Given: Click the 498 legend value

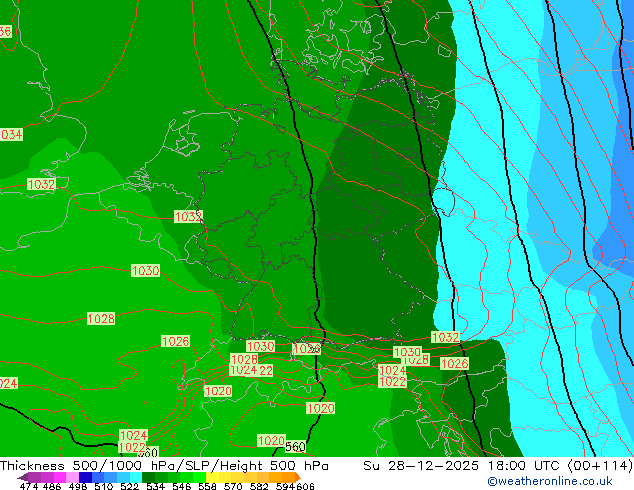Looking at the screenshot, I should pyautogui.click(x=78, y=486).
